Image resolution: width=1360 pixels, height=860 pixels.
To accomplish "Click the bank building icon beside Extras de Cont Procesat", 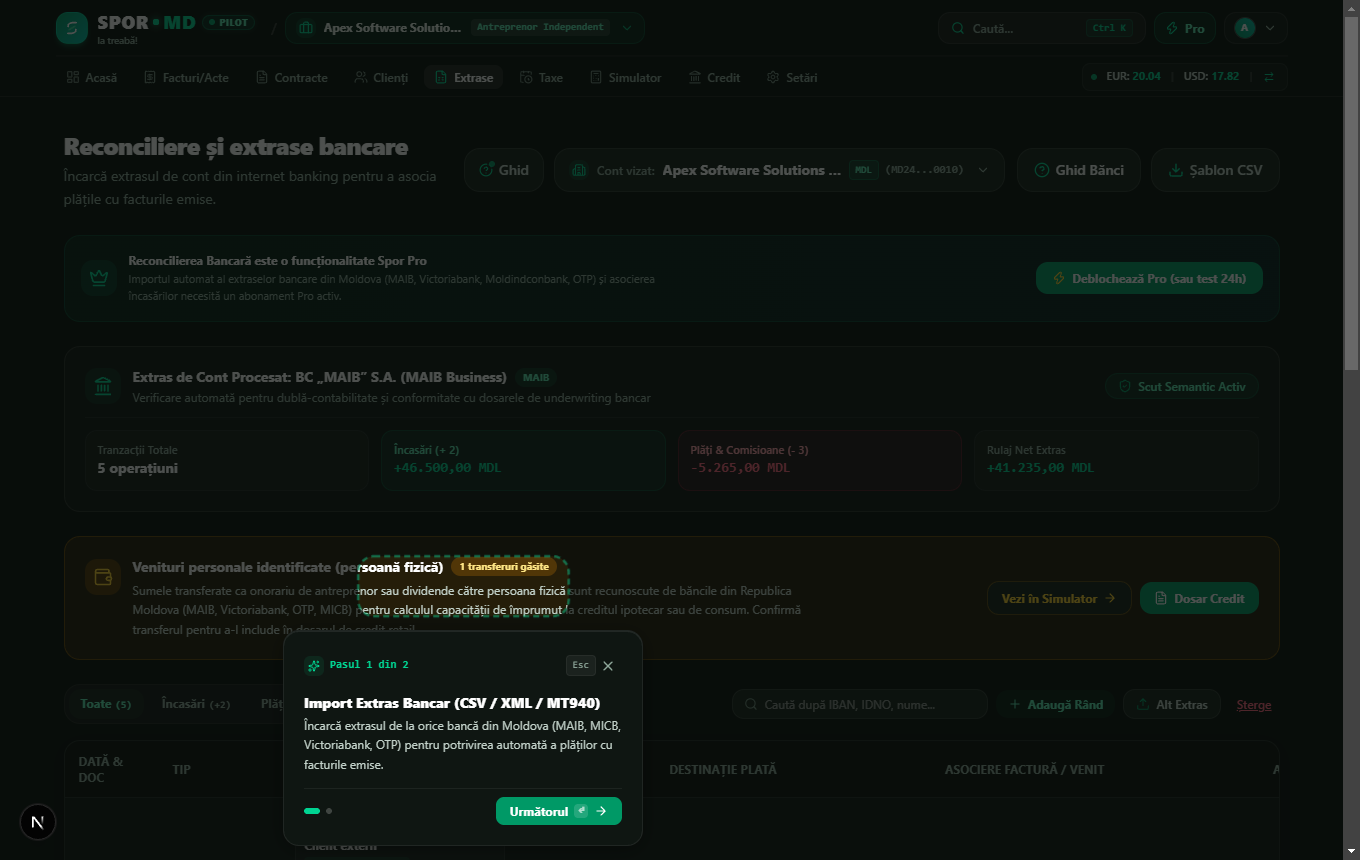I will (102, 387).
